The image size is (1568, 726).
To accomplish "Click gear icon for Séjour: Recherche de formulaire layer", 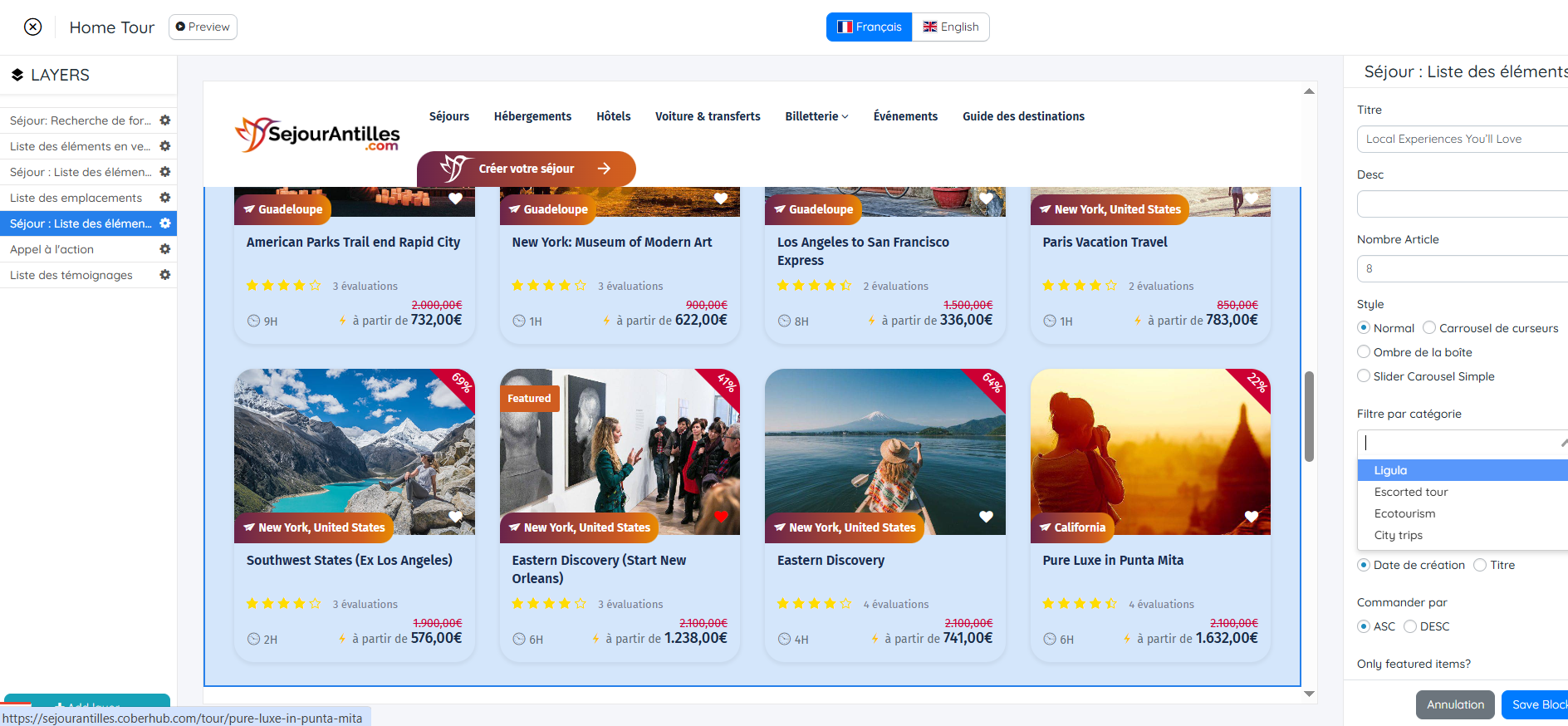I will pos(164,120).
